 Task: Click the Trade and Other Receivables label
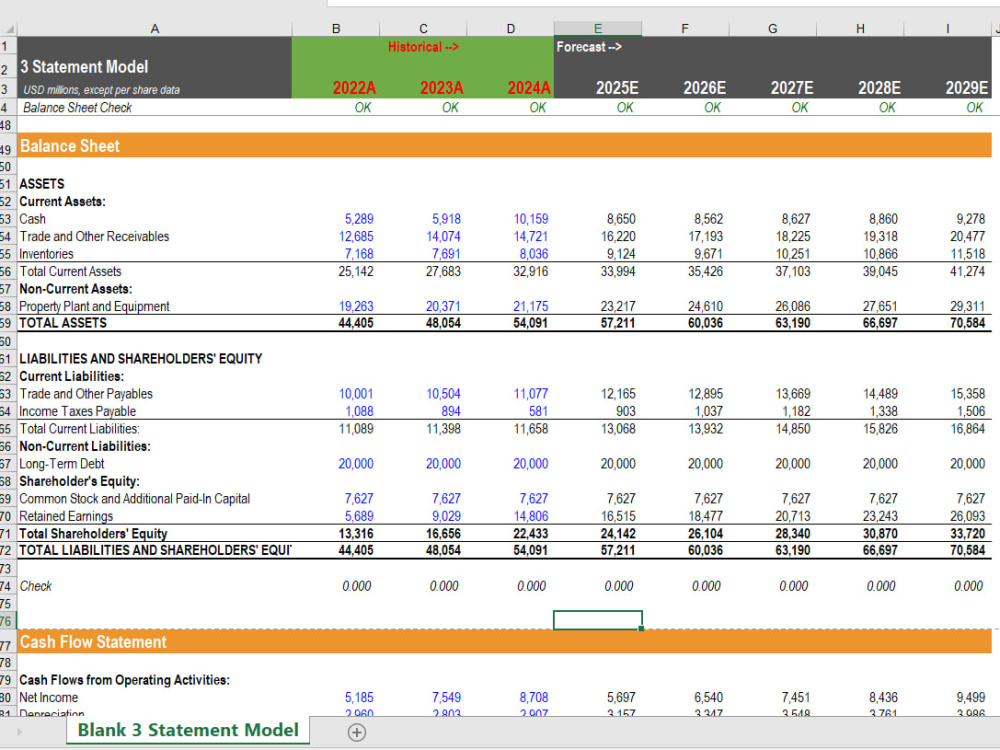pos(94,237)
